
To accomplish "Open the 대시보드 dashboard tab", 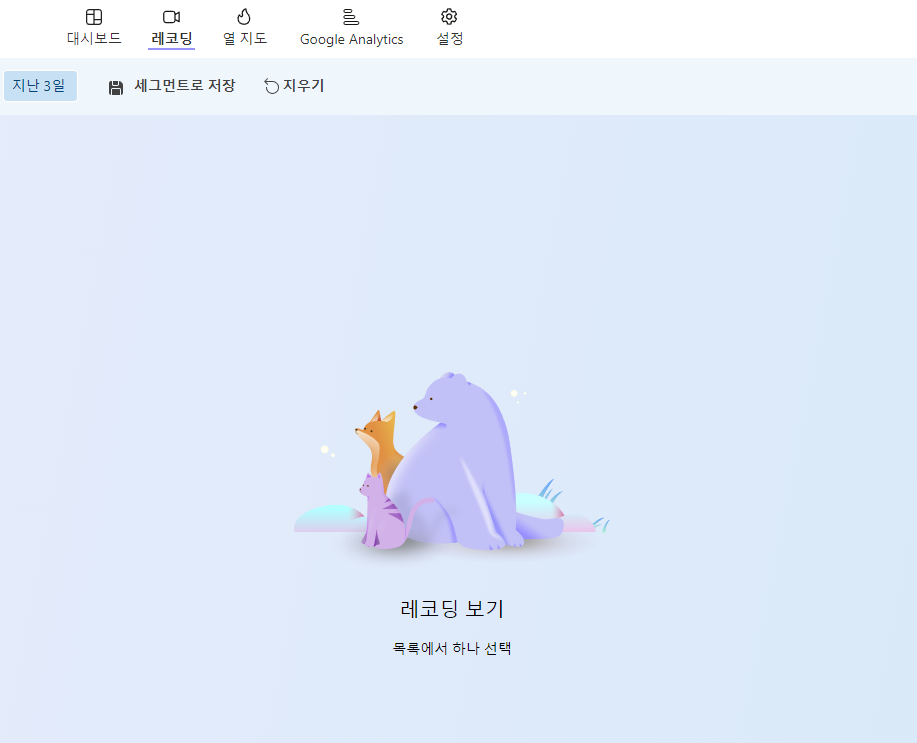I will click(94, 27).
